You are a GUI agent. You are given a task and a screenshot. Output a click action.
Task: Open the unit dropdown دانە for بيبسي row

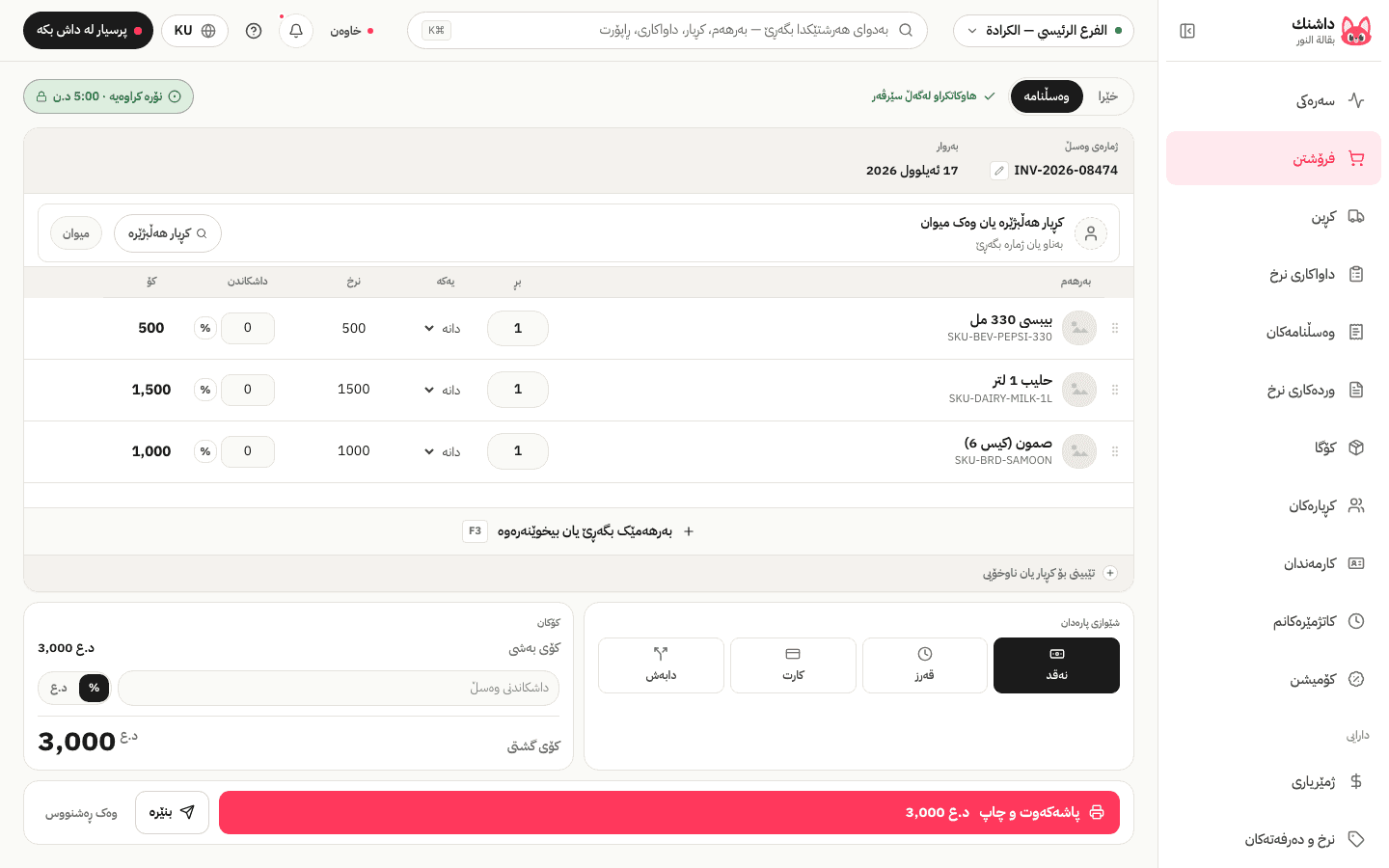[443, 329]
